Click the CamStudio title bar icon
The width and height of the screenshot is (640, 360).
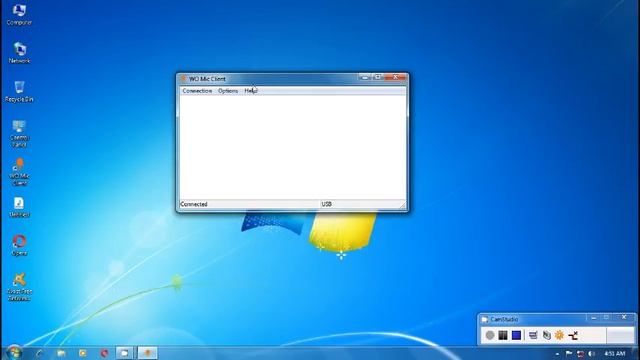click(x=484, y=319)
